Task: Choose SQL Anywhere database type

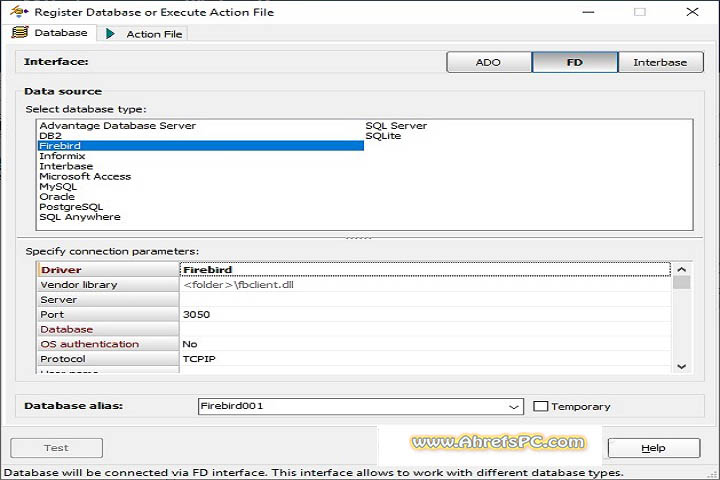Action: (x=80, y=216)
